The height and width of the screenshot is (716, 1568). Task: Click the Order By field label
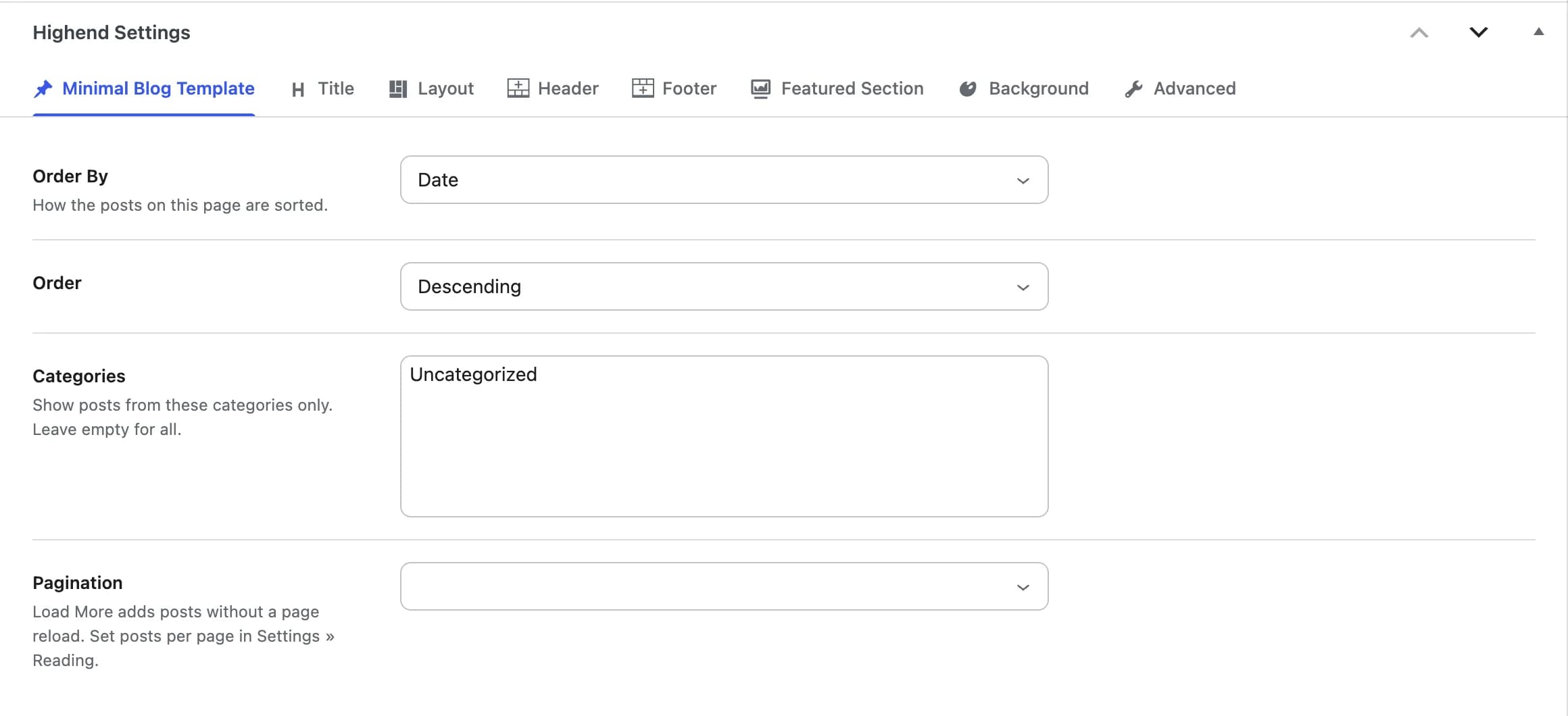point(70,176)
